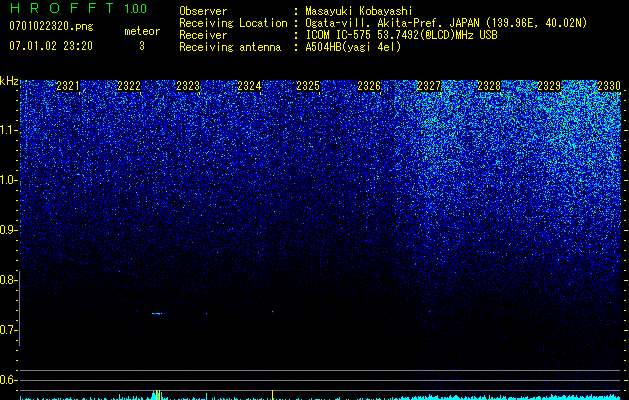Screen dimensions: 629x400
Task: Click the 2328 time marker
Action: tap(489, 86)
